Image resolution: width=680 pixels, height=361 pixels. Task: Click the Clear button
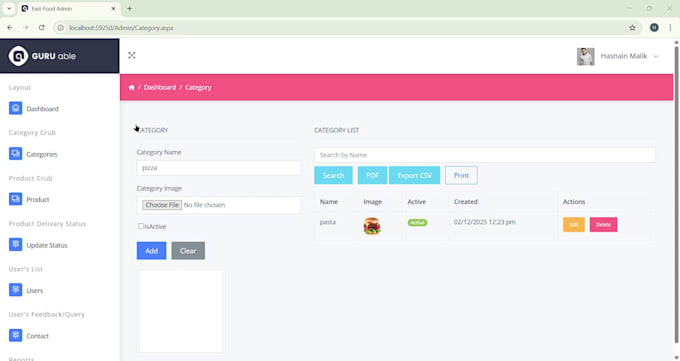point(188,251)
